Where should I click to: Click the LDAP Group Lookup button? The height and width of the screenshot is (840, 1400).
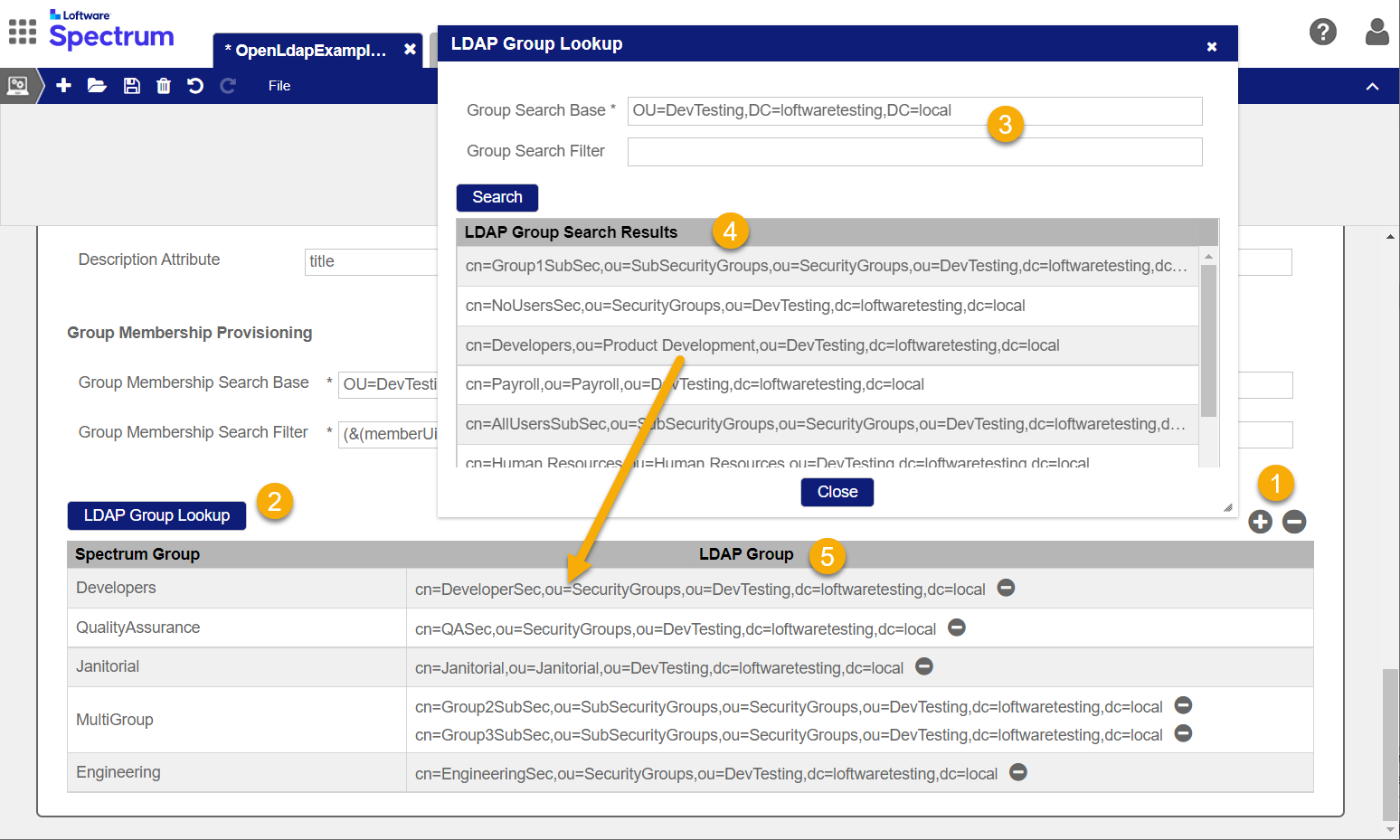pos(156,515)
